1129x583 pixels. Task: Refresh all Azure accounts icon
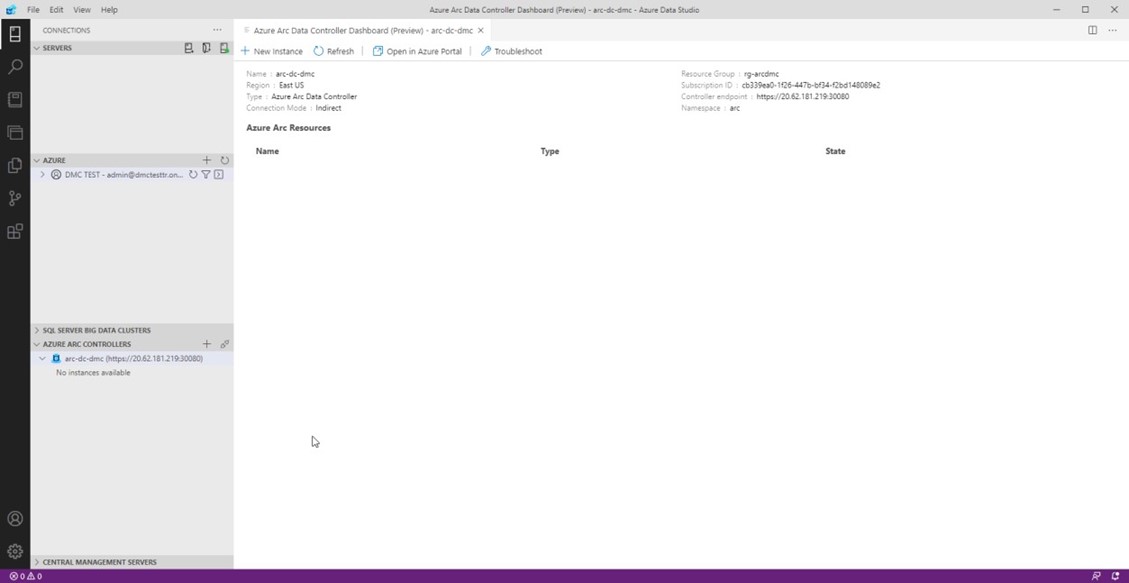coord(225,160)
